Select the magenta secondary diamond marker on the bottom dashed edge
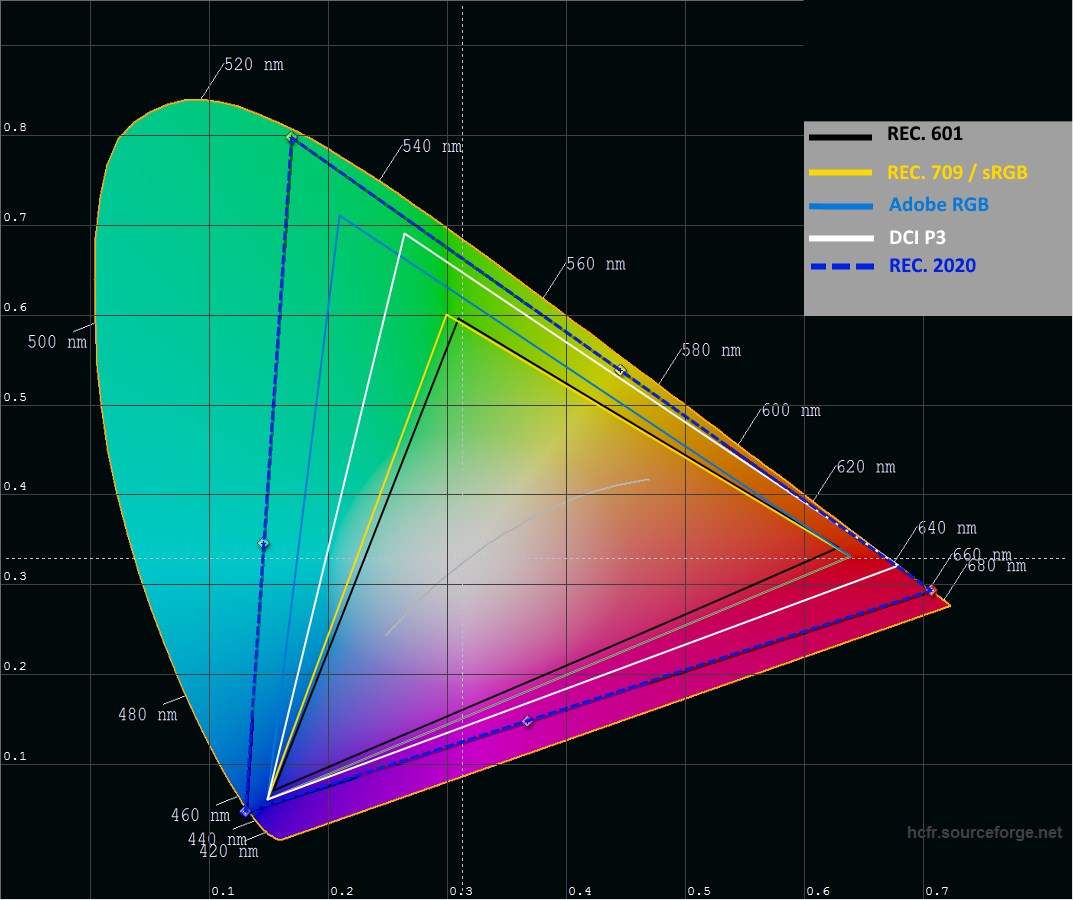 528,721
